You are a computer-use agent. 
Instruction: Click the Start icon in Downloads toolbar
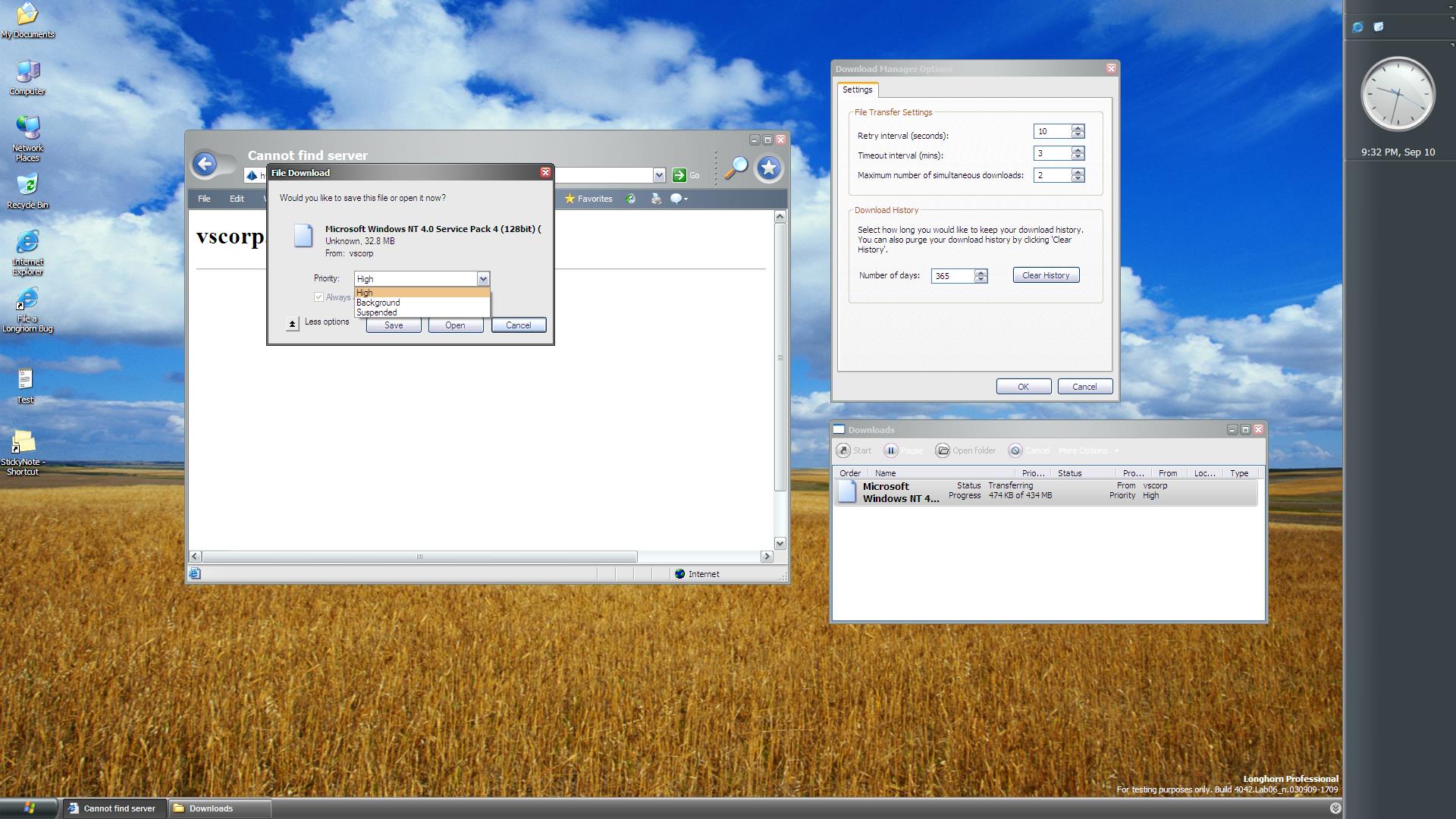coord(843,450)
